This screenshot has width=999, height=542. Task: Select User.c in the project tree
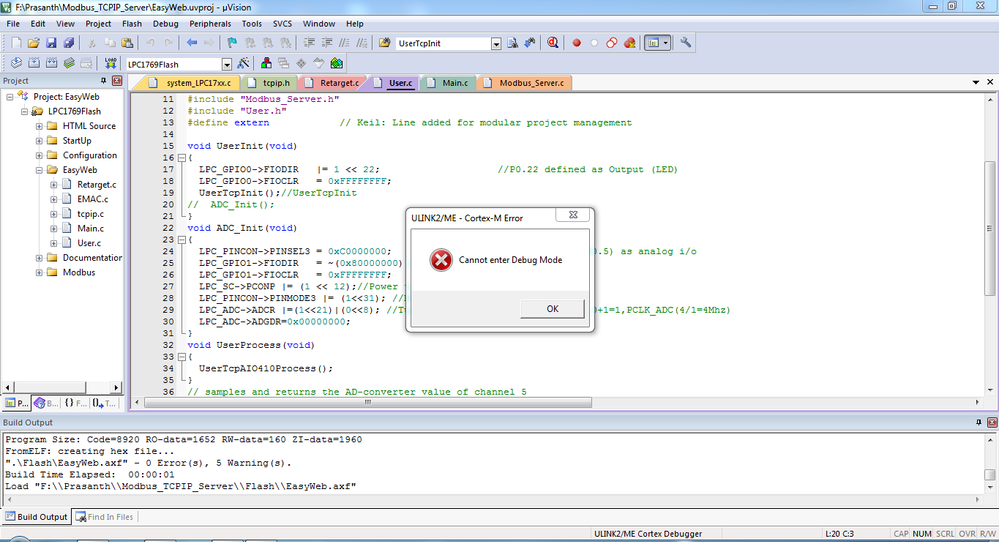[89, 243]
